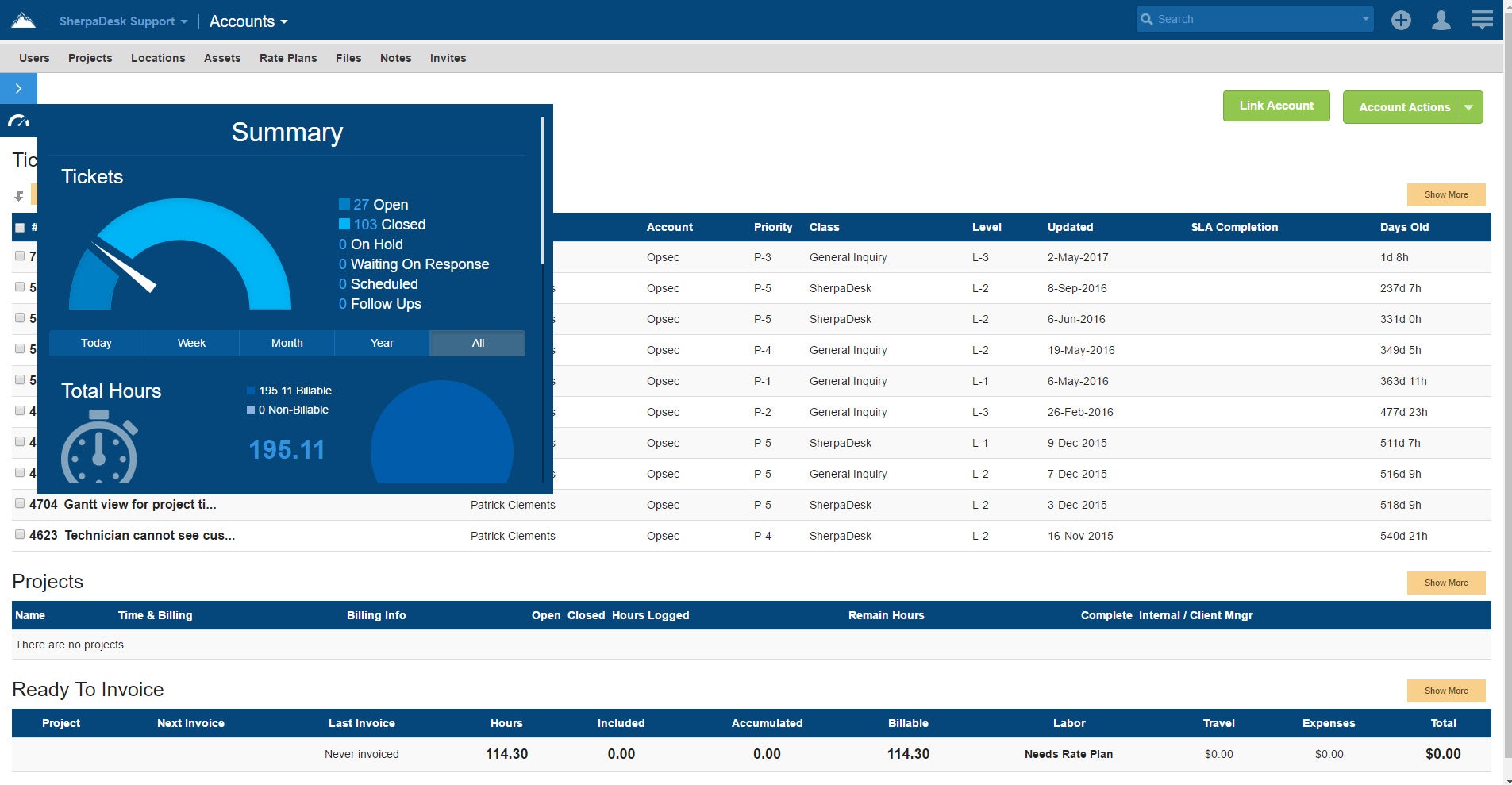The height and width of the screenshot is (785, 1512).
Task: Open the Accounts dropdown menu
Action: 248,21
